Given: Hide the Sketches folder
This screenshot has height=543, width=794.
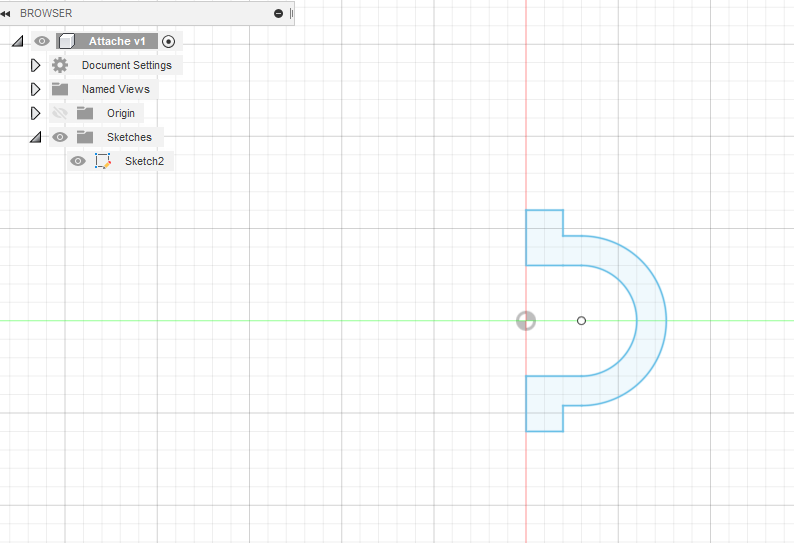Looking at the screenshot, I should 60,137.
